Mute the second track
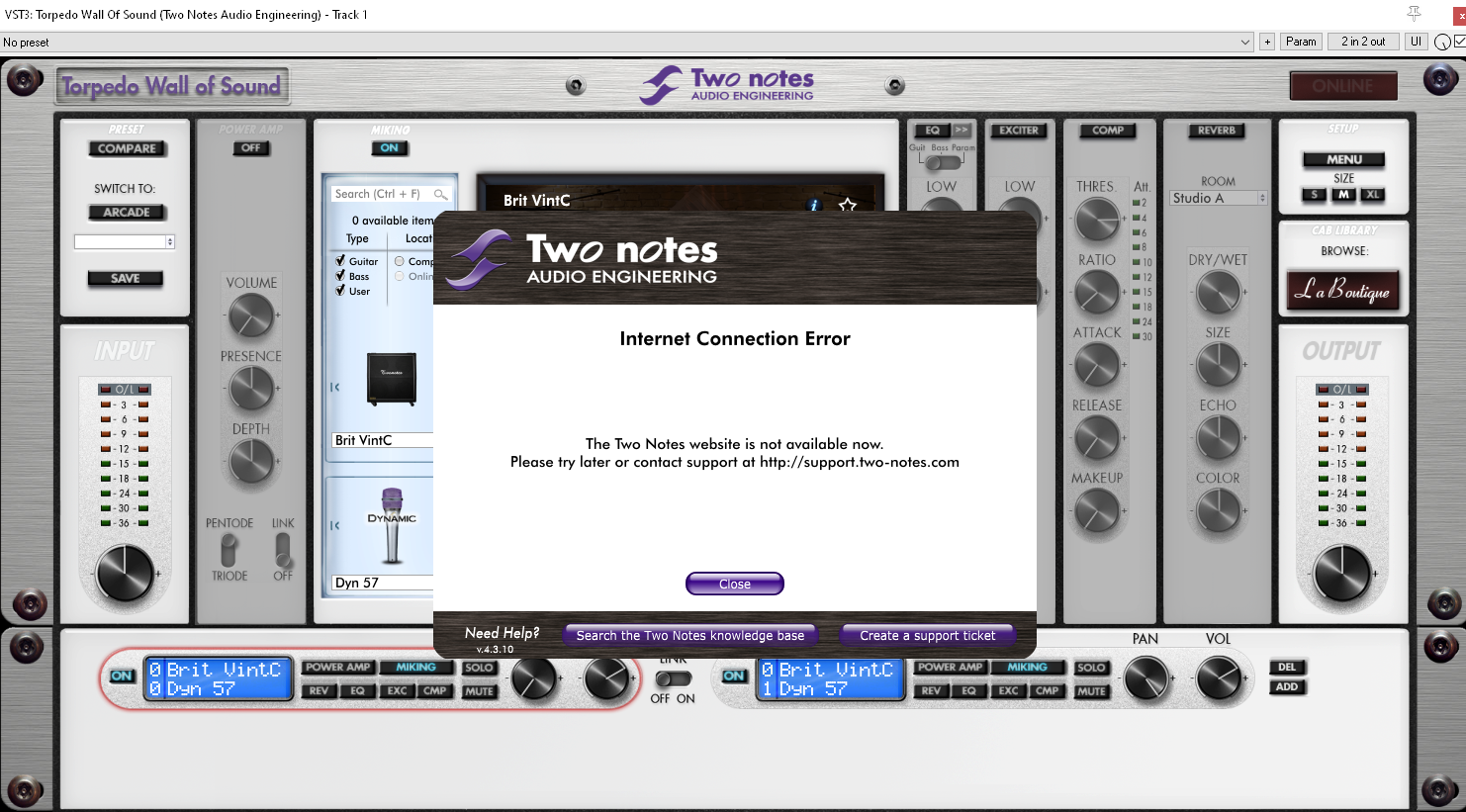 (1091, 691)
